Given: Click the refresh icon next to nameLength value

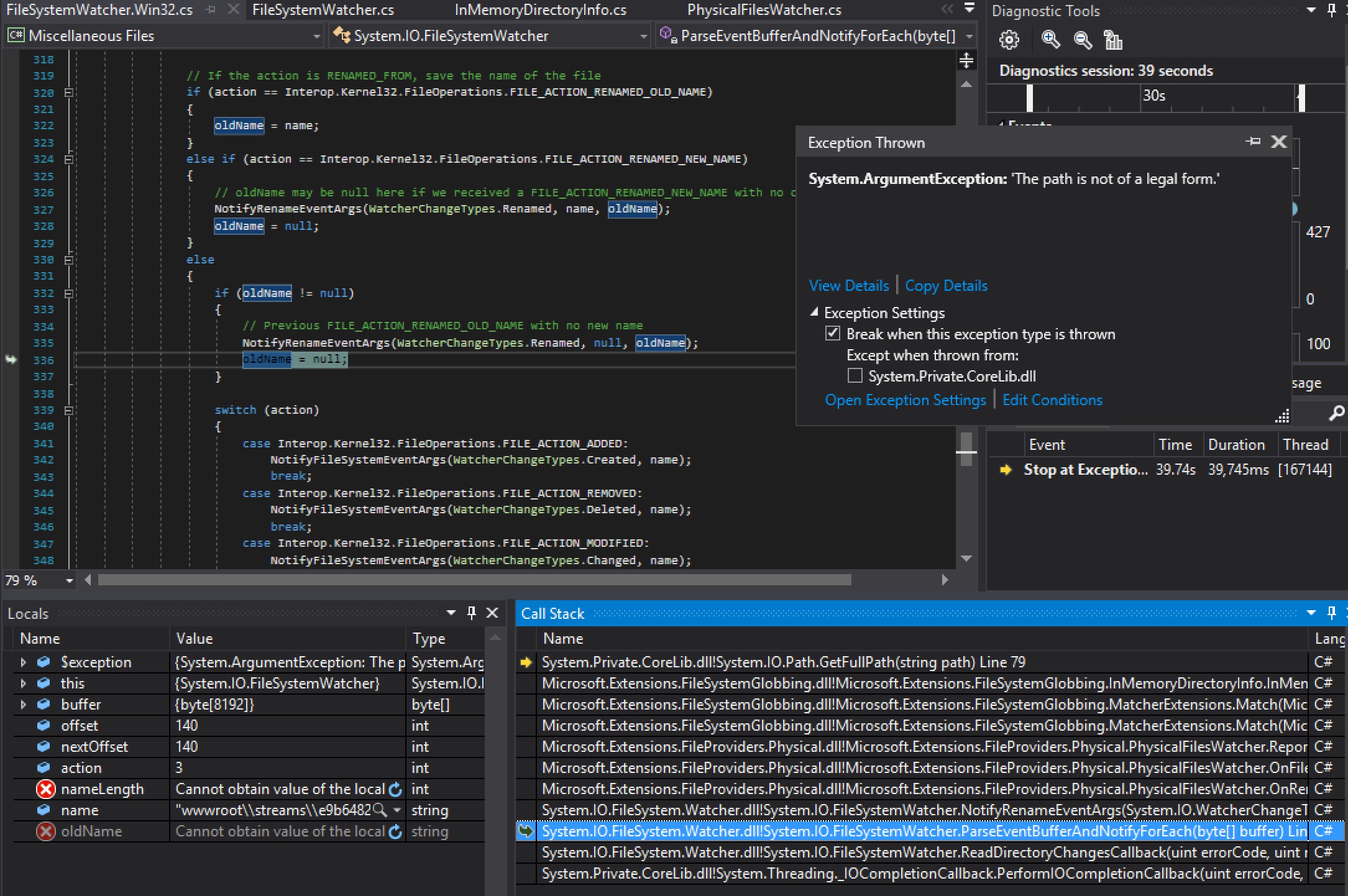Looking at the screenshot, I should click(x=395, y=789).
